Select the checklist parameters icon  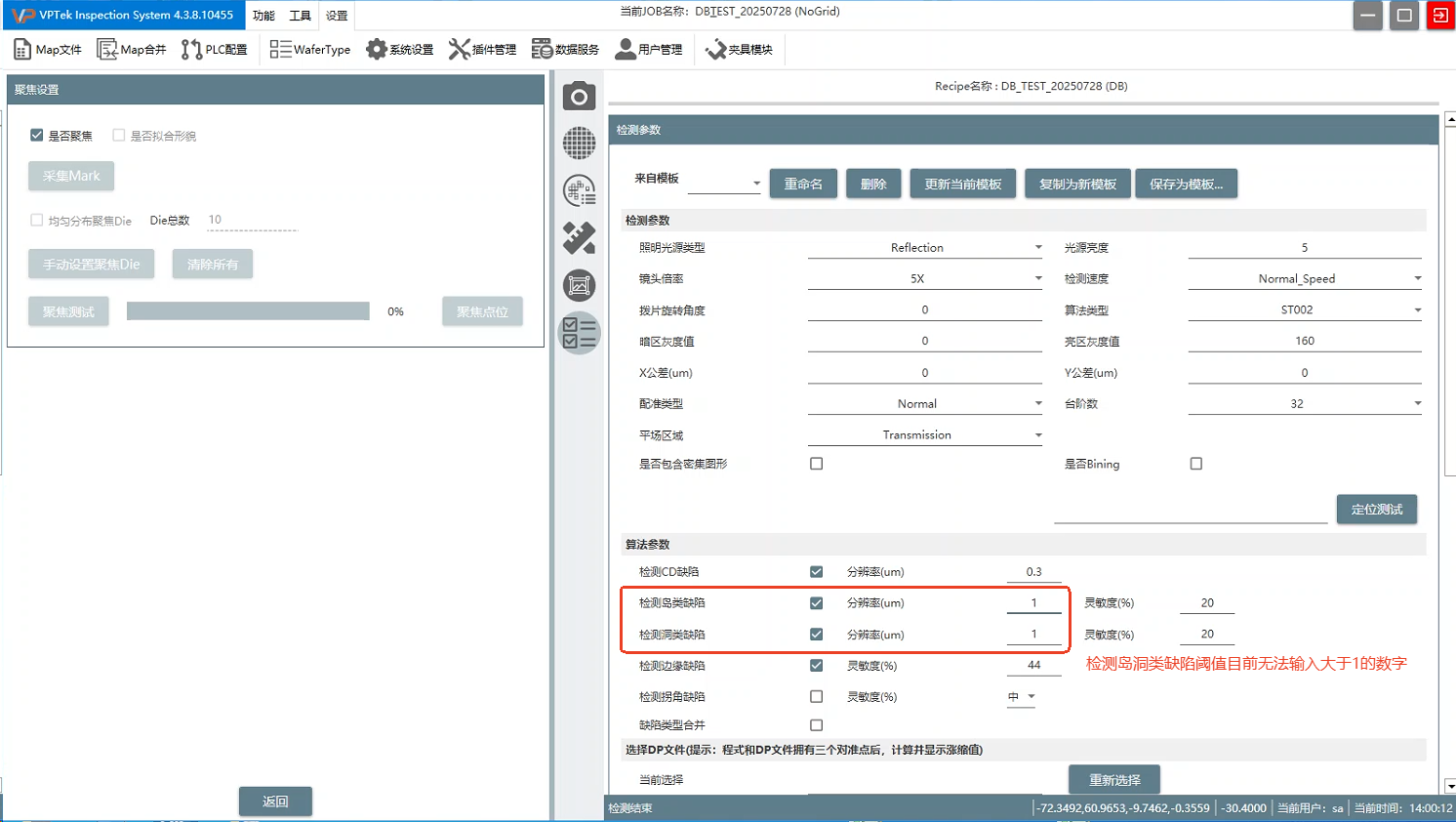579,333
